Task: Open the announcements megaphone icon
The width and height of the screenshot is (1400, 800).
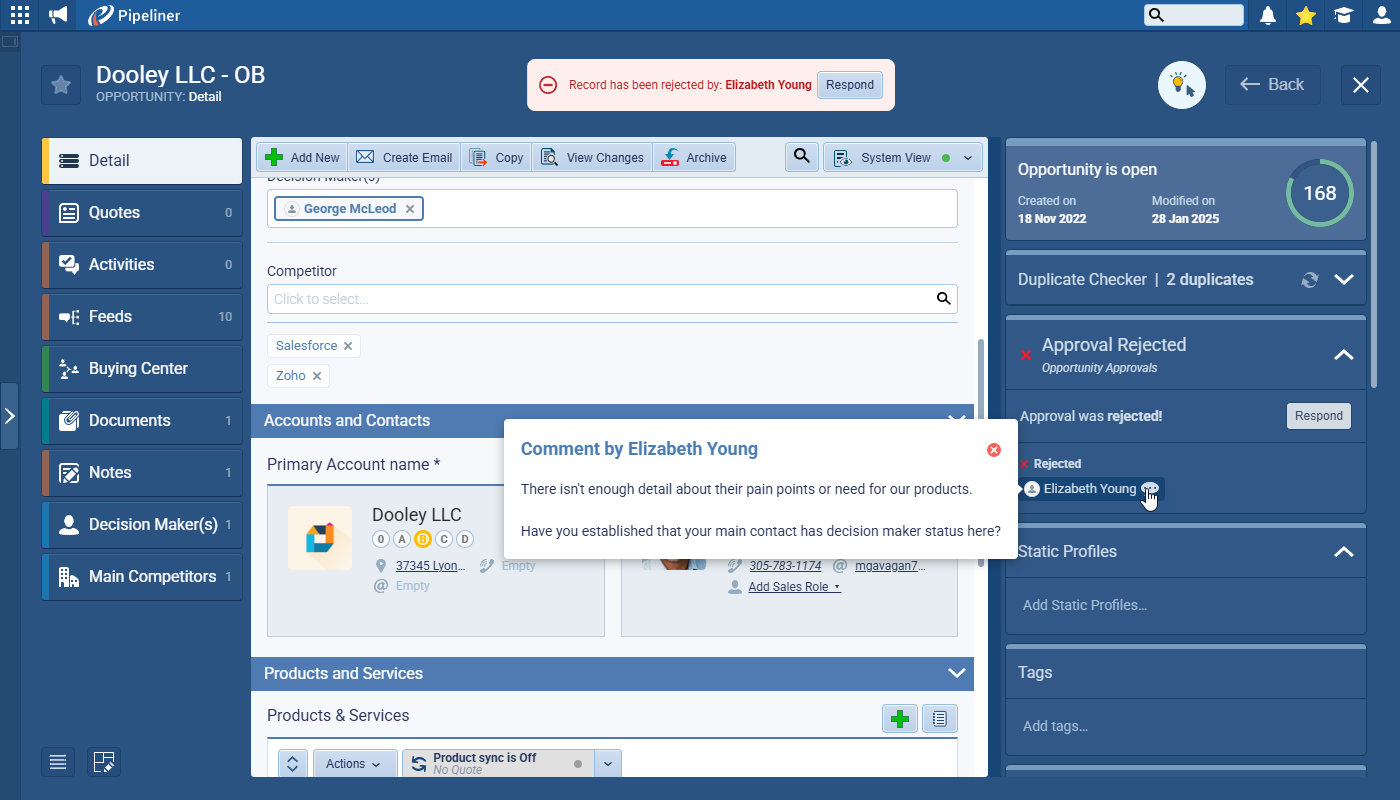Action: pyautogui.click(x=58, y=15)
